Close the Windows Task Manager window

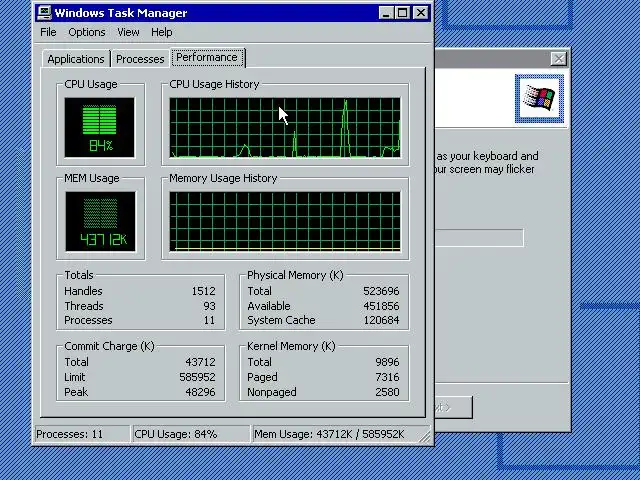tap(420, 13)
